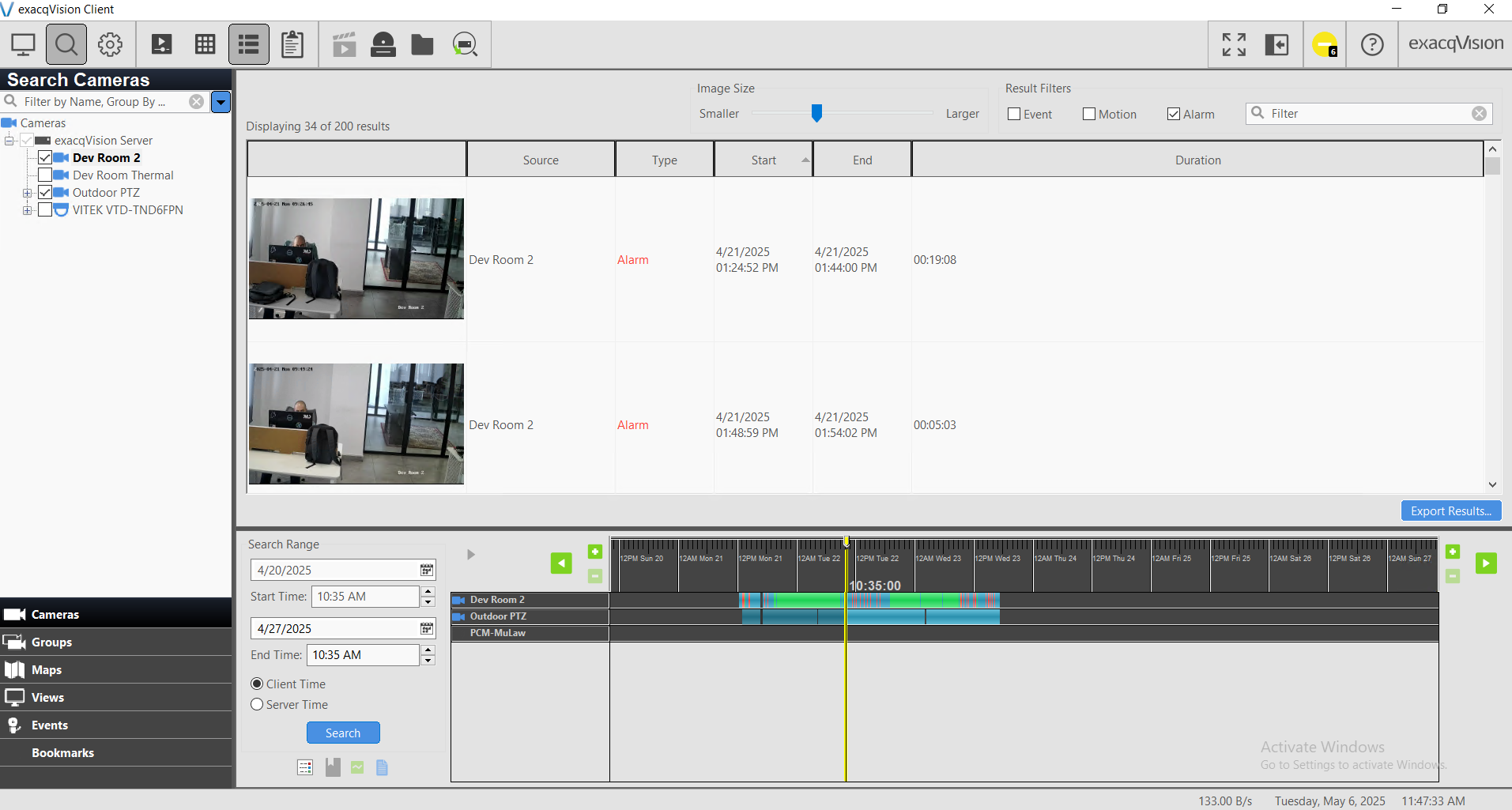Enter full screen mode icon
Screen dimensions: 1512x810
coord(1234,44)
